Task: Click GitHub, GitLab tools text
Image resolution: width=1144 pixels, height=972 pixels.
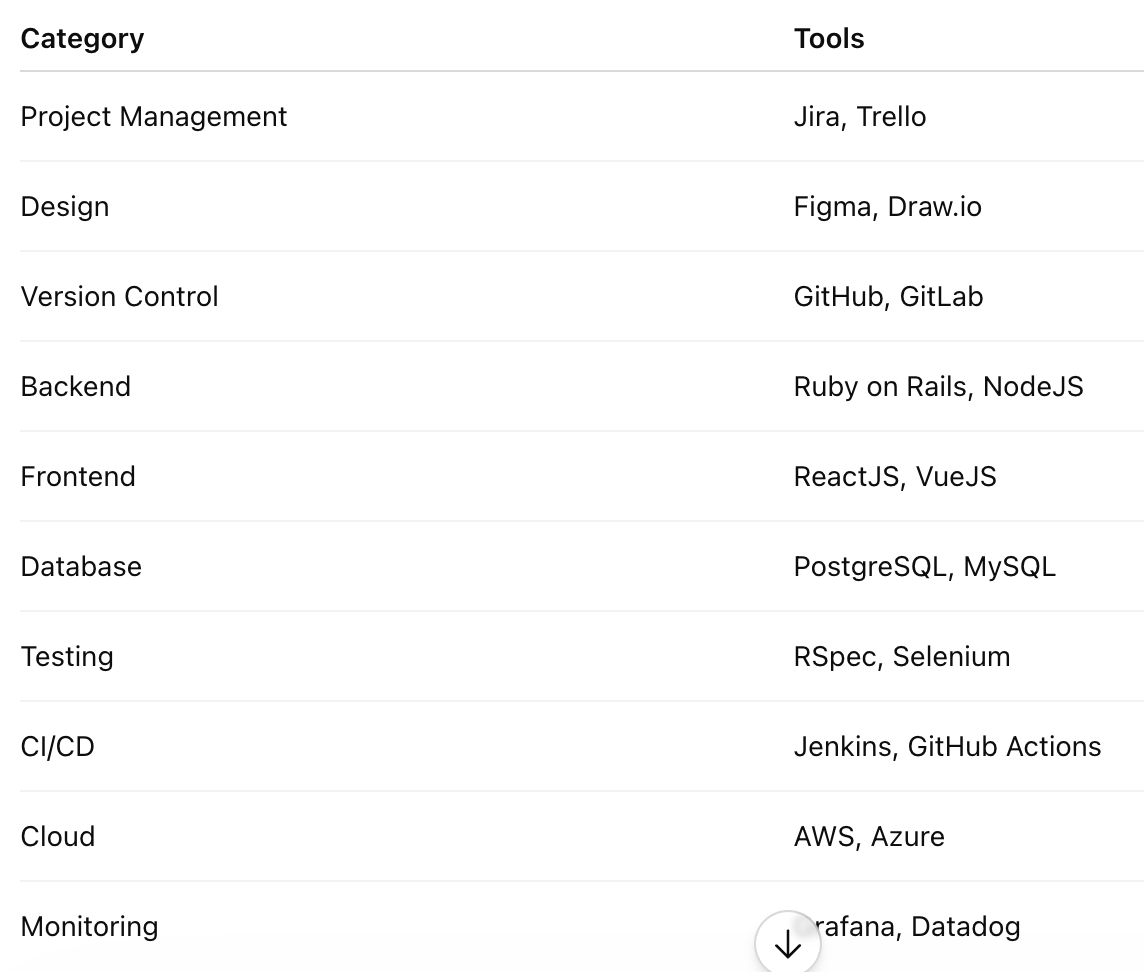Action: tap(888, 296)
